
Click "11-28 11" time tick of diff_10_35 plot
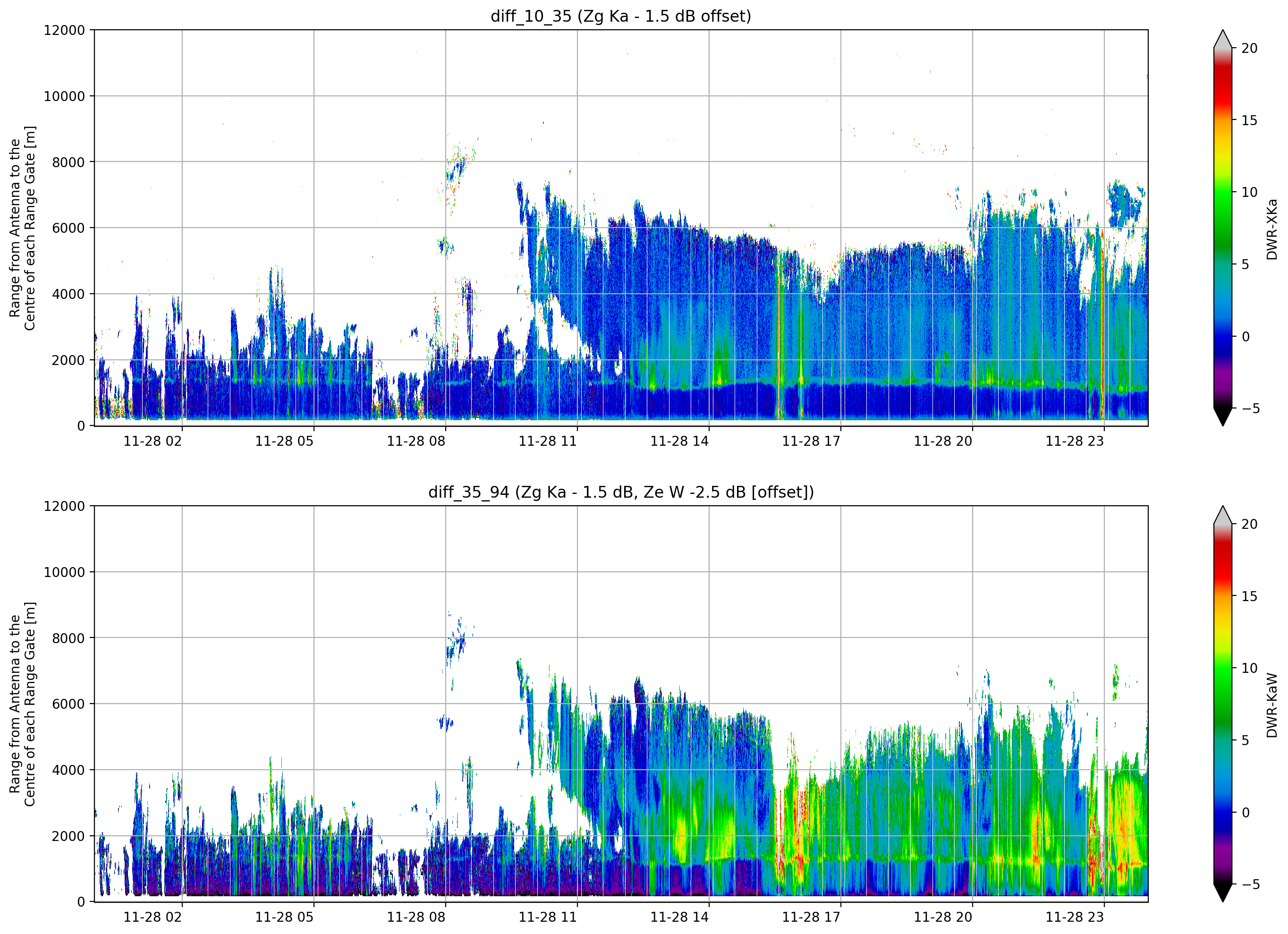point(548,442)
